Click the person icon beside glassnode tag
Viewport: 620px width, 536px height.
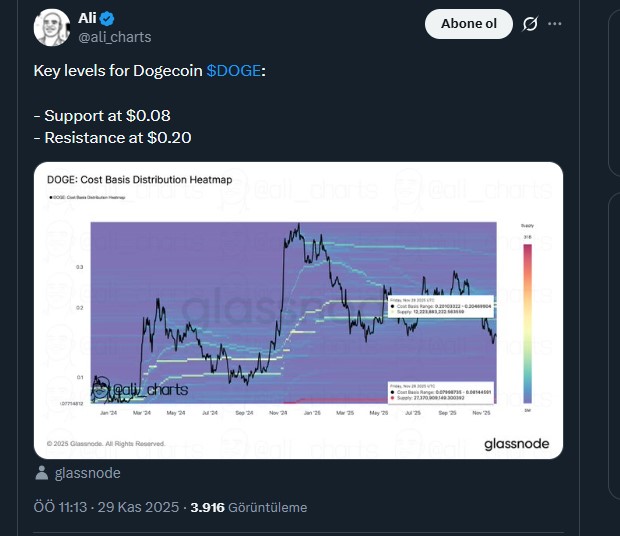click(41, 473)
